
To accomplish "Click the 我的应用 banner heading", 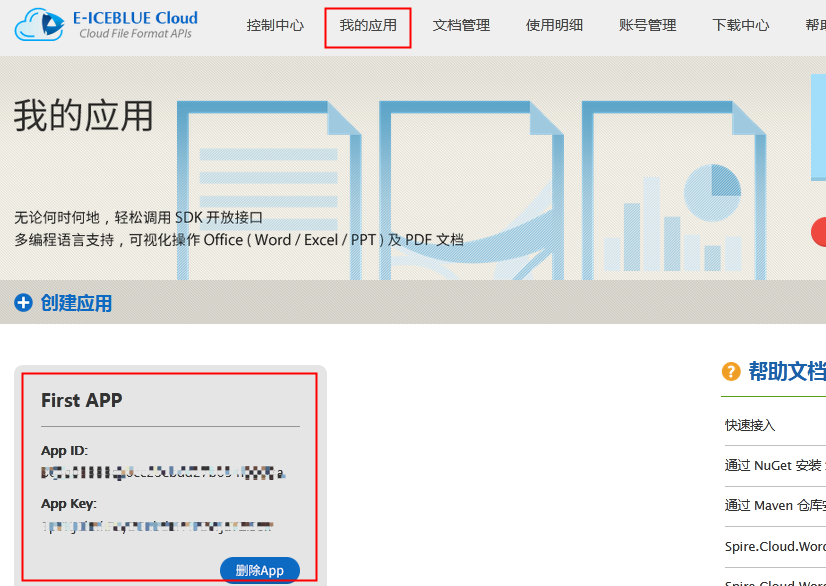I will click(83, 115).
